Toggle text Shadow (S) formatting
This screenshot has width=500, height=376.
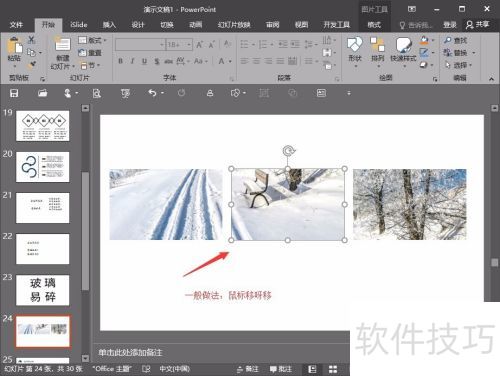[x=156, y=61]
